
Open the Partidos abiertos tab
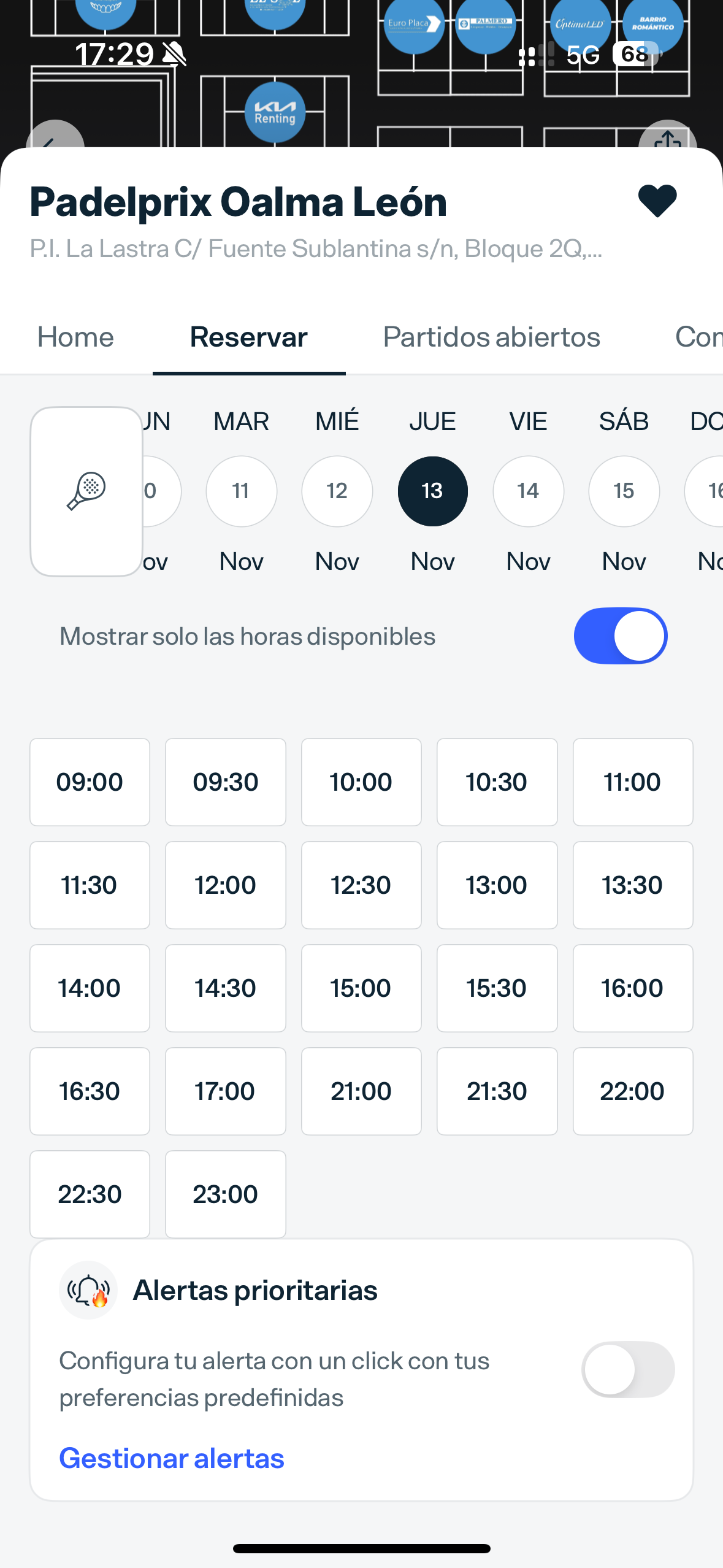click(491, 337)
